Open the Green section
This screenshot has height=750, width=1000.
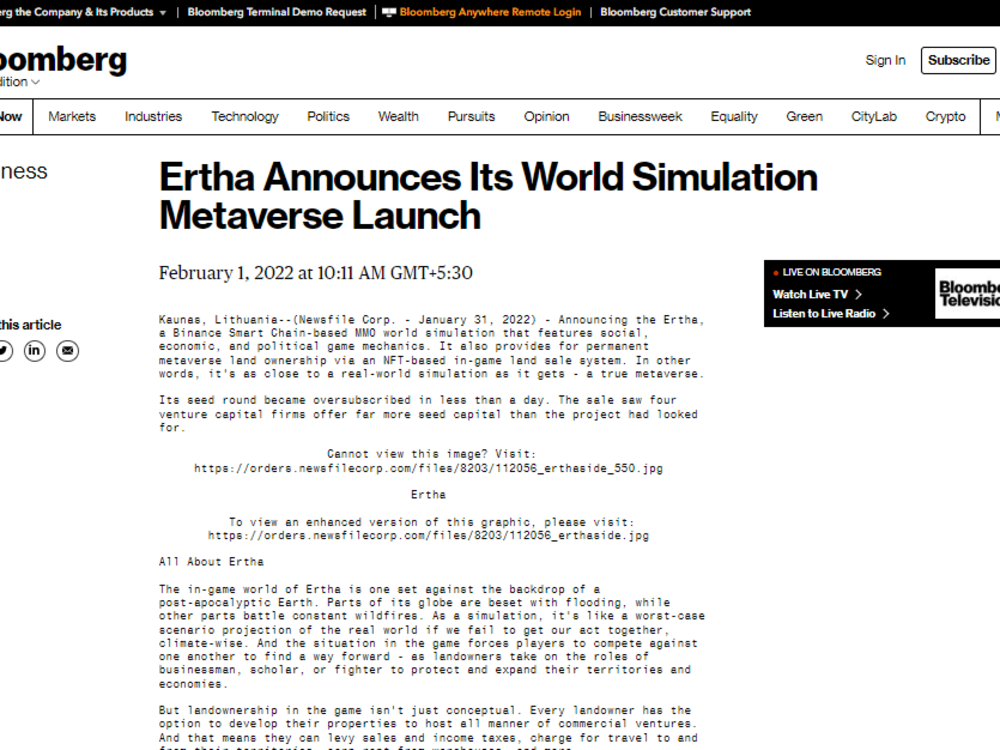804,117
